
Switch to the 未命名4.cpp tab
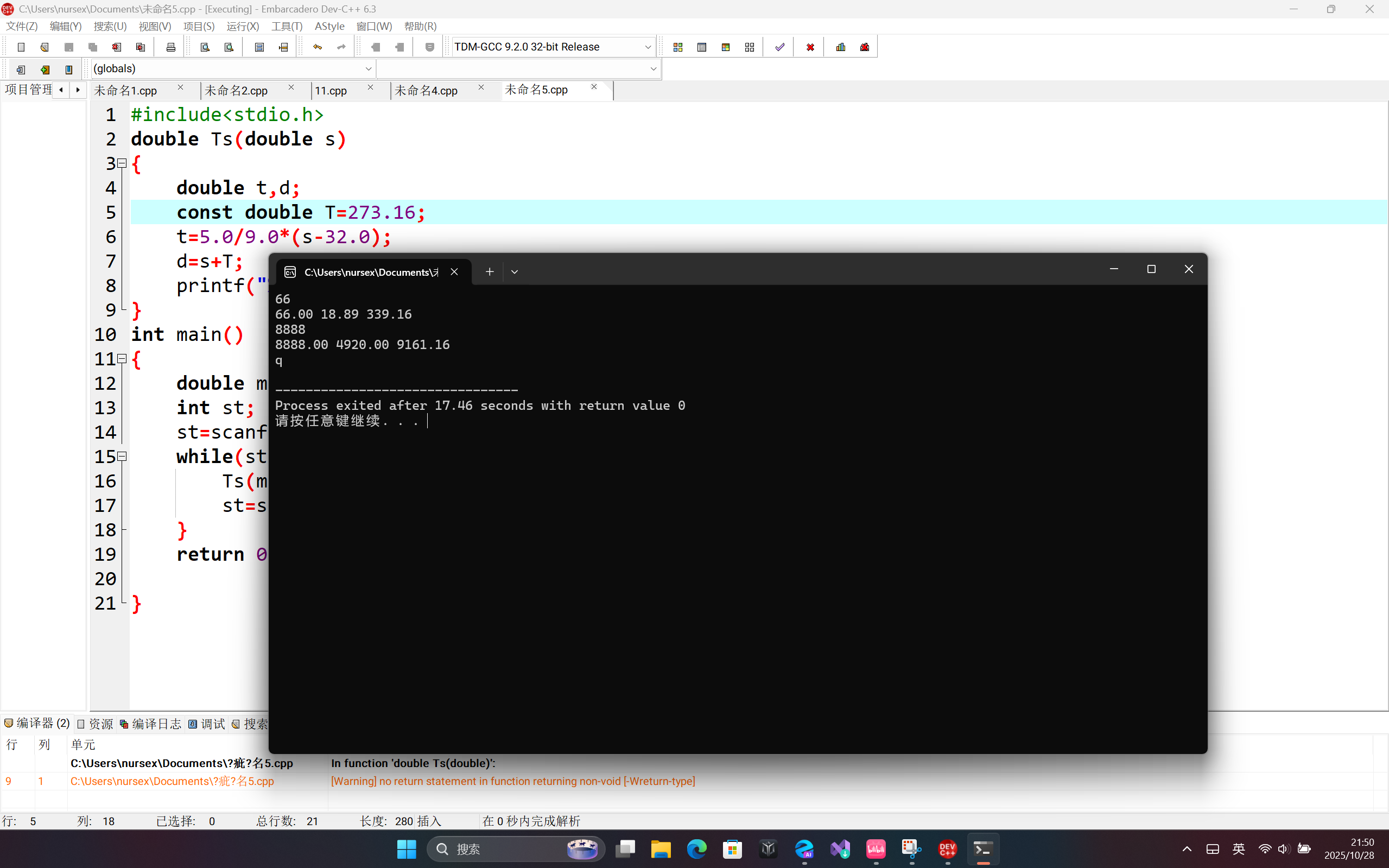click(426, 91)
